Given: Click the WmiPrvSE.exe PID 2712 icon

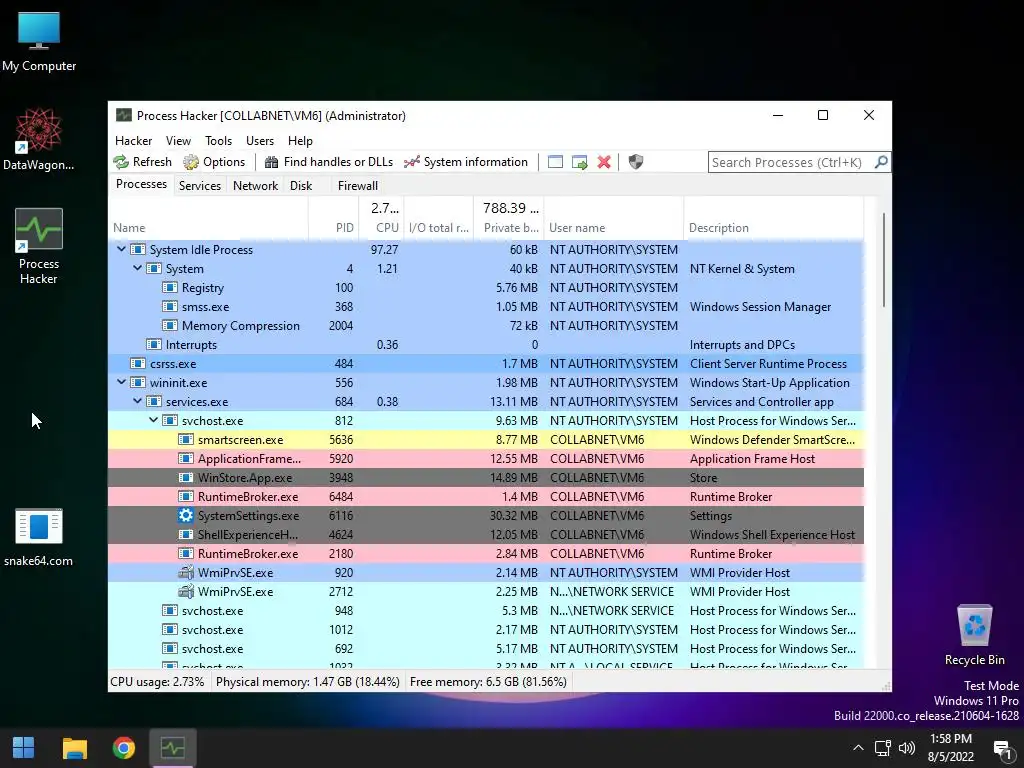Looking at the screenshot, I should (186, 591).
